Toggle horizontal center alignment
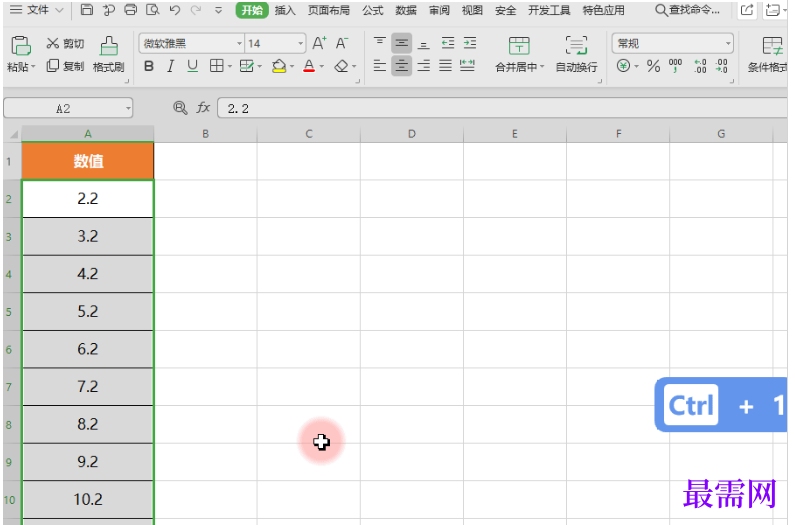795x525 pixels. click(x=402, y=66)
